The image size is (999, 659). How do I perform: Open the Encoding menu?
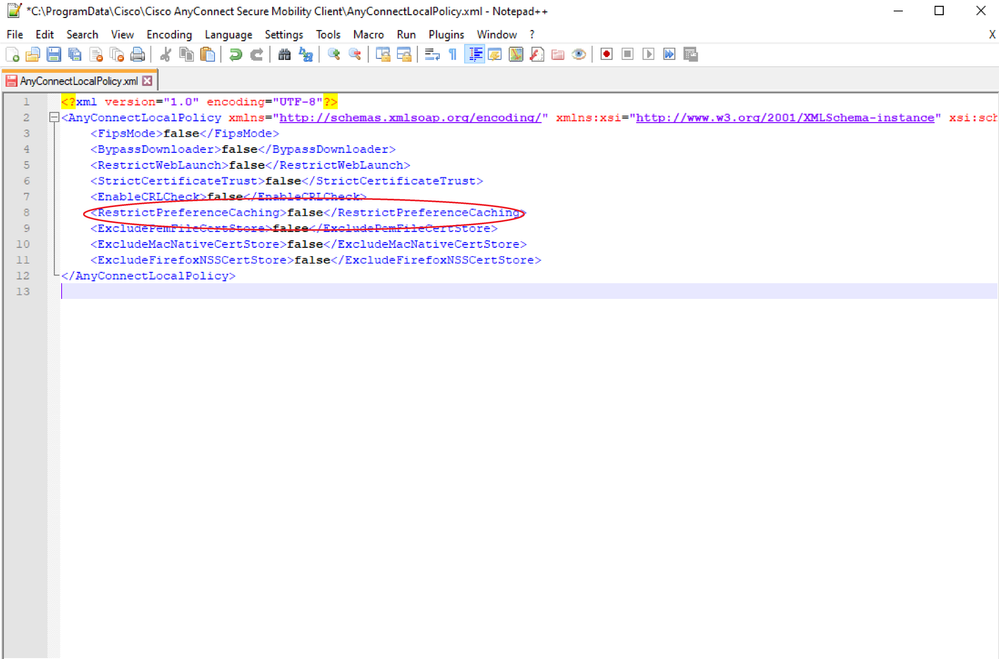[x=169, y=34]
